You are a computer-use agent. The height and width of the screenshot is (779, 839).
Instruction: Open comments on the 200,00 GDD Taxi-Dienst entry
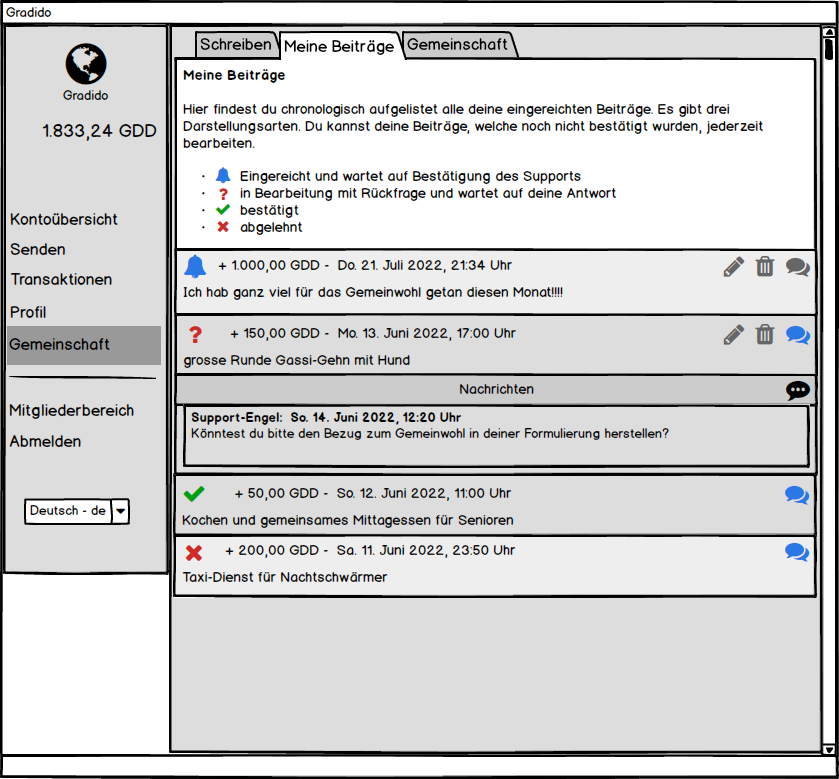(797, 552)
